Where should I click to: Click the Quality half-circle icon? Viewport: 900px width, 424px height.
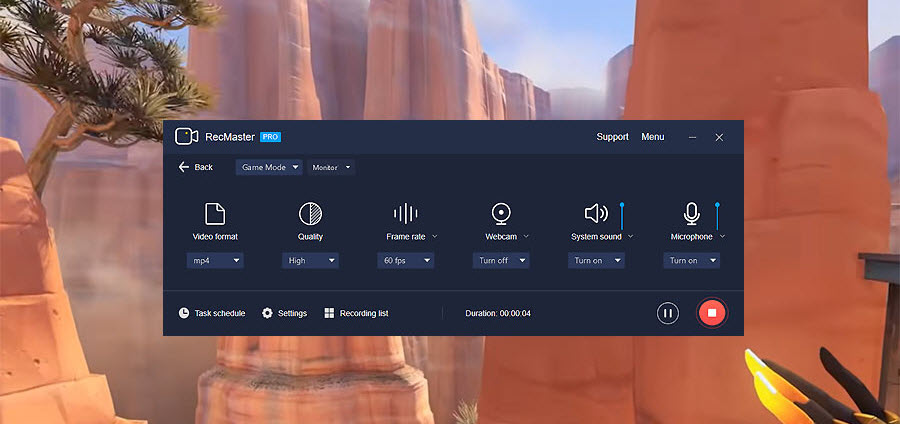pyautogui.click(x=311, y=214)
